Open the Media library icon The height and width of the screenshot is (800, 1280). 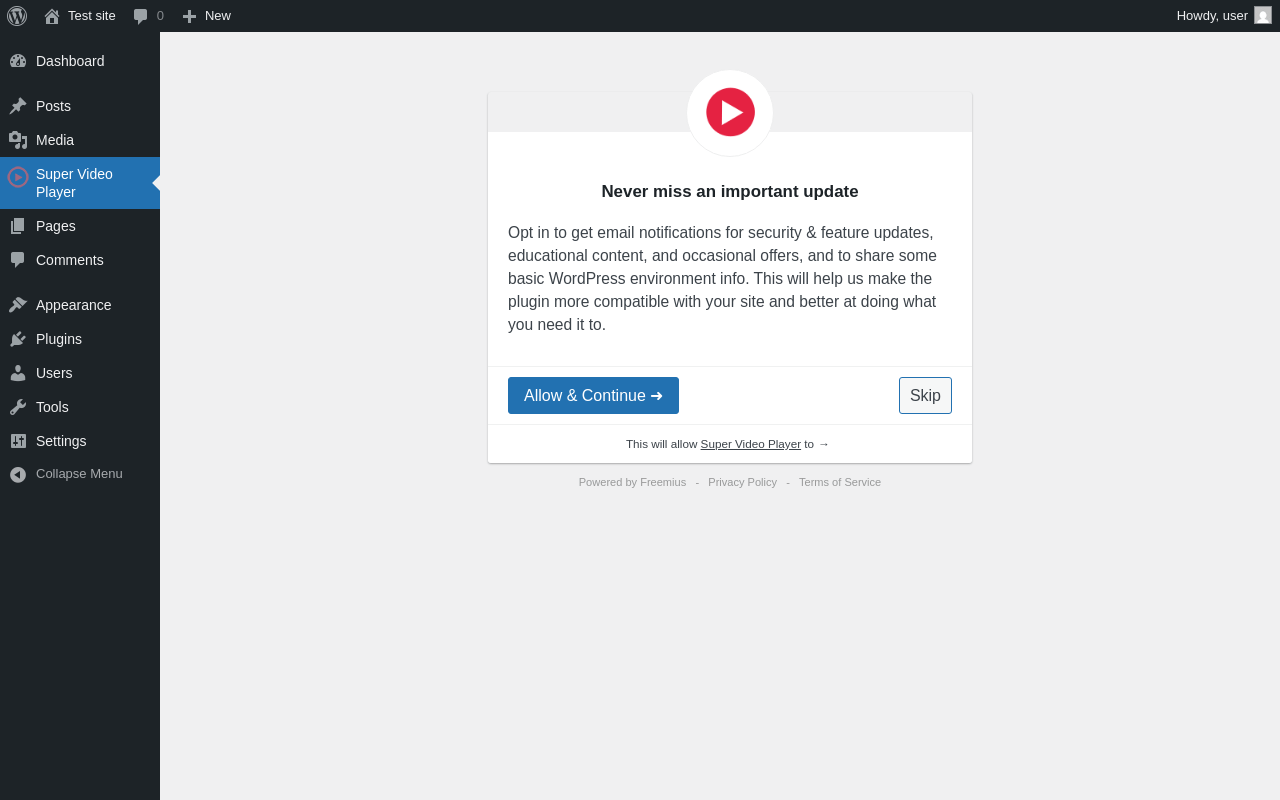tap(18, 140)
